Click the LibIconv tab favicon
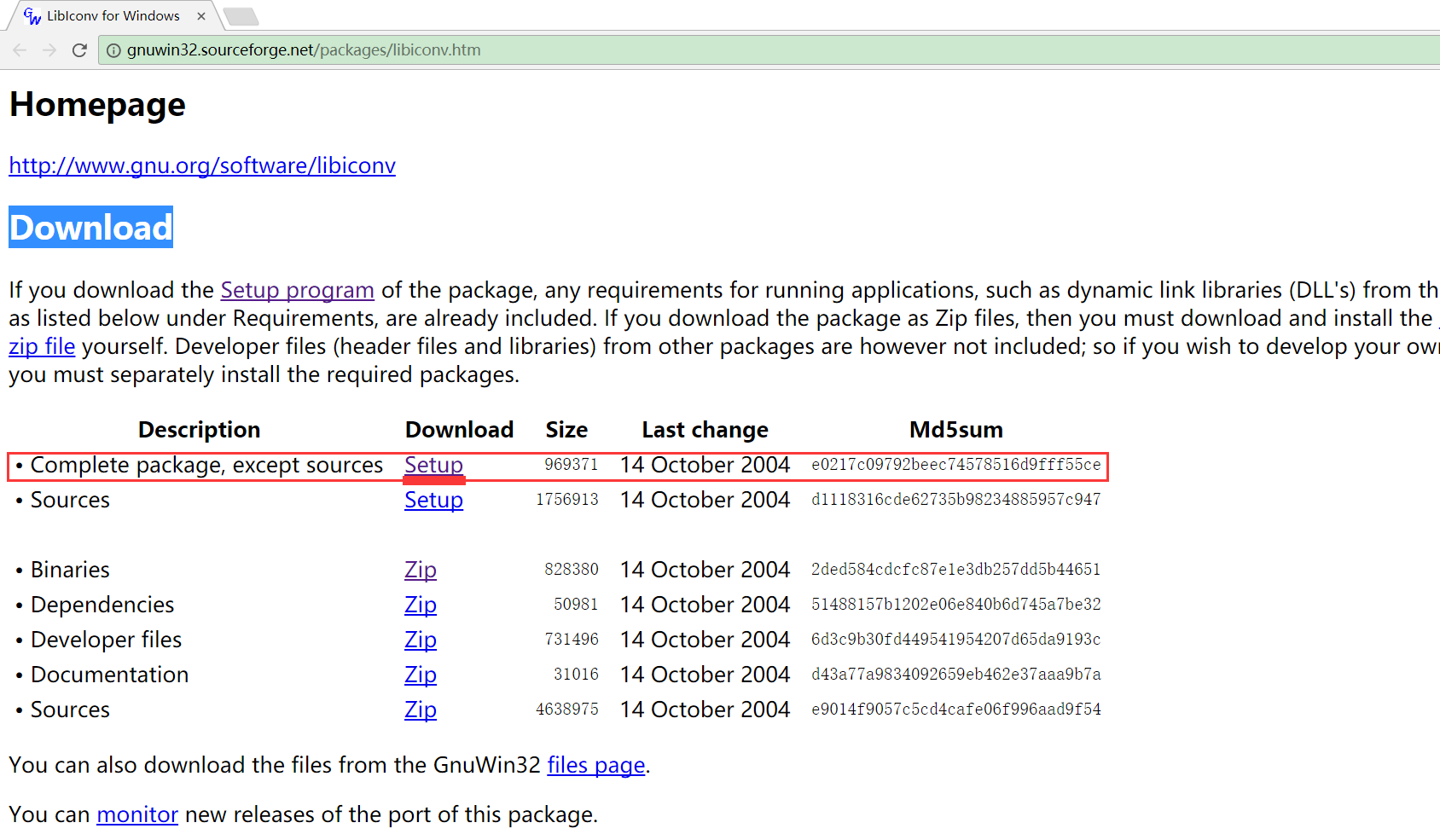 [x=32, y=16]
